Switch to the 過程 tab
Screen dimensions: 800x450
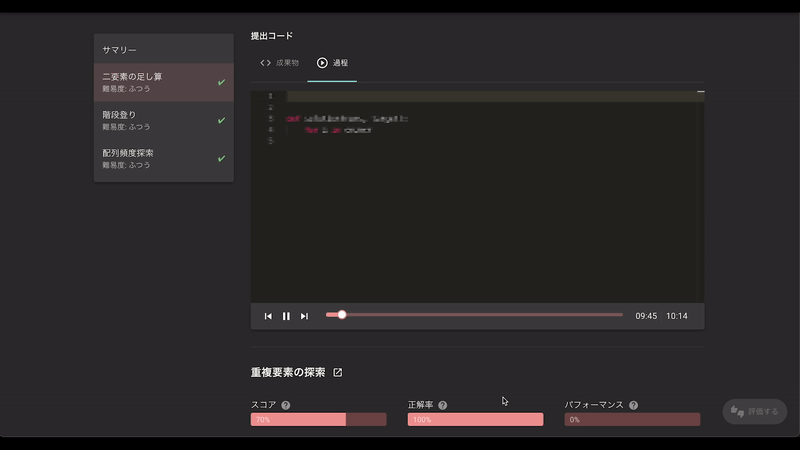point(332,63)
